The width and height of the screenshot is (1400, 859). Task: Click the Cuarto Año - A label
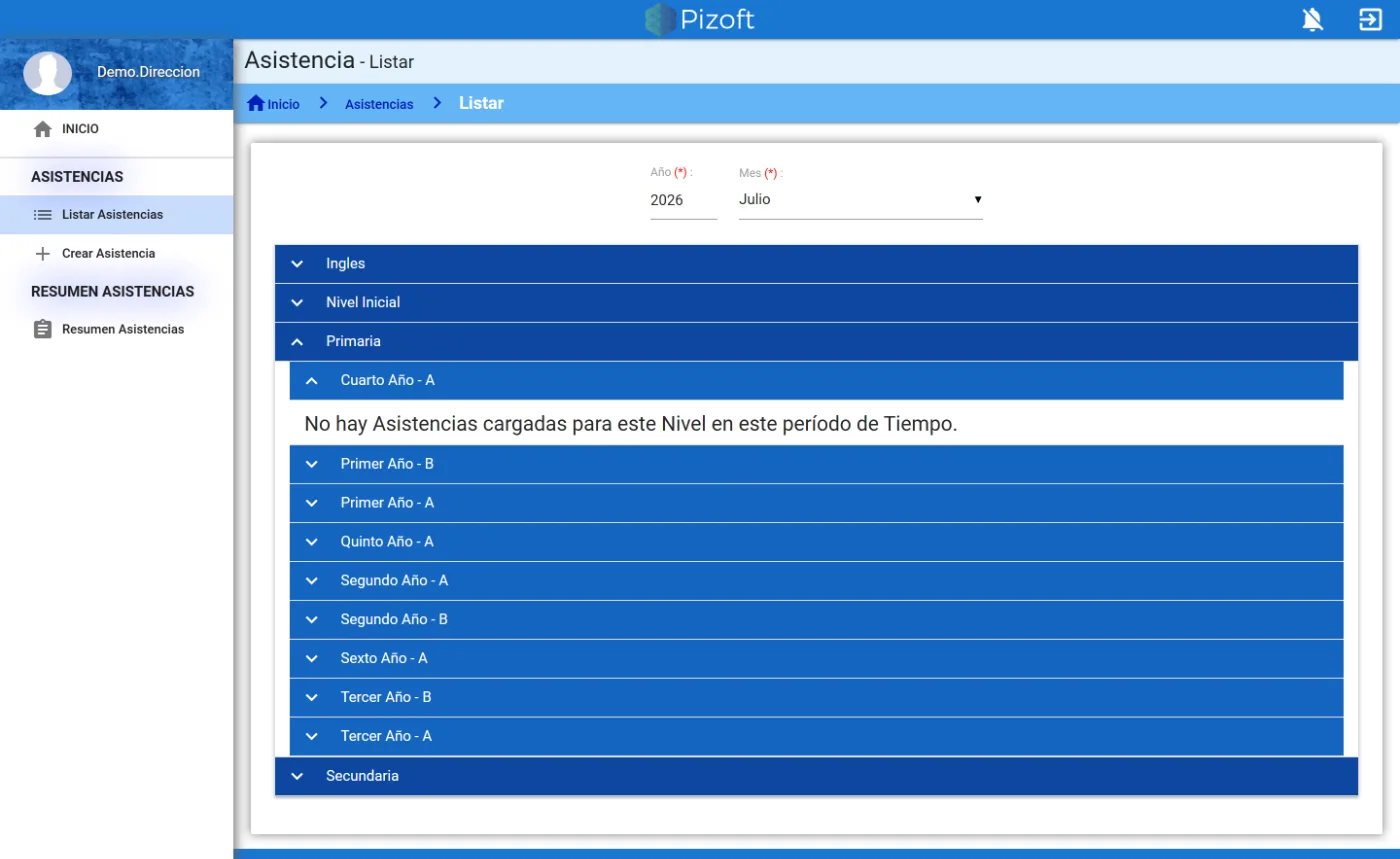click(388, 380)
